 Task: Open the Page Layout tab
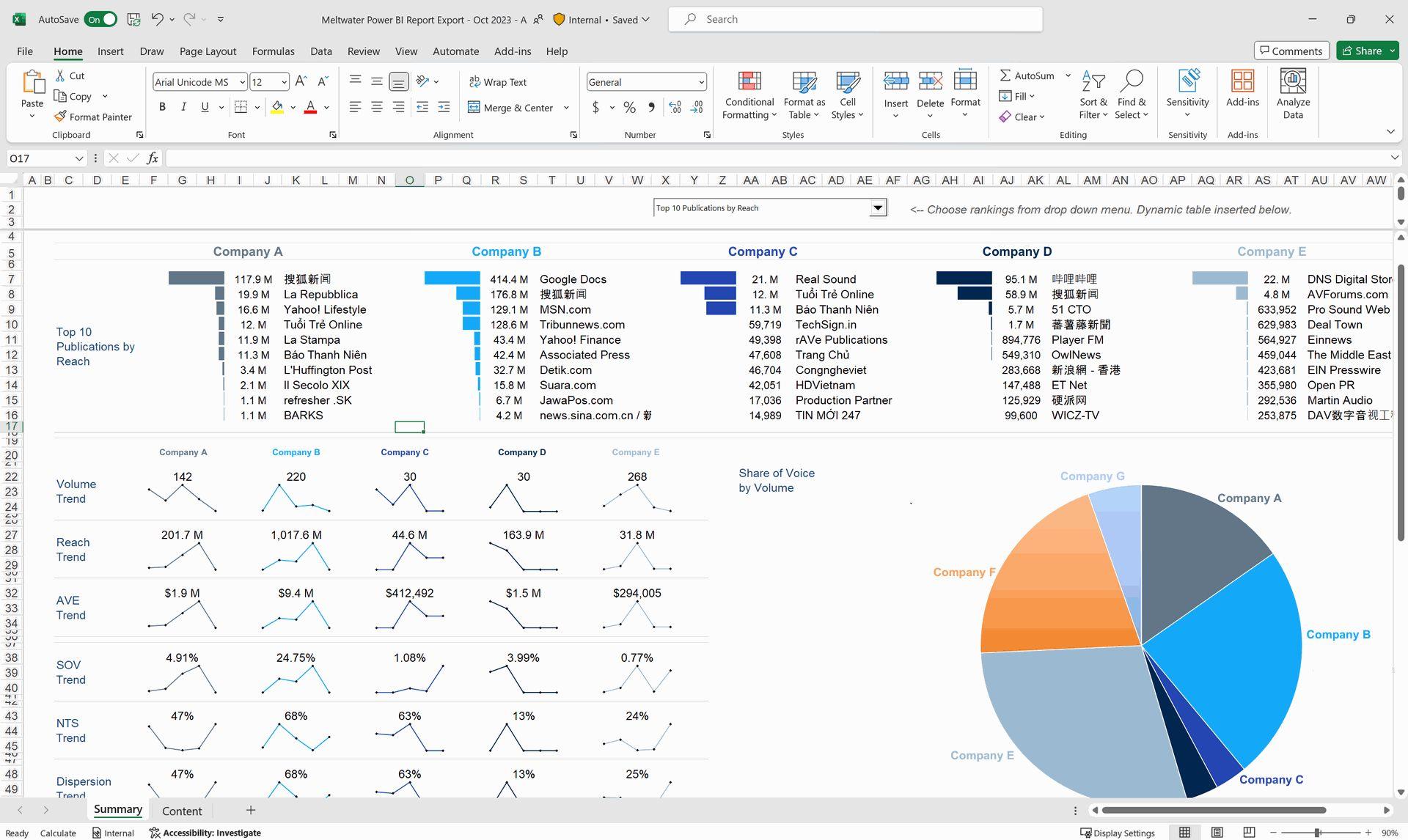click(208, 51)
